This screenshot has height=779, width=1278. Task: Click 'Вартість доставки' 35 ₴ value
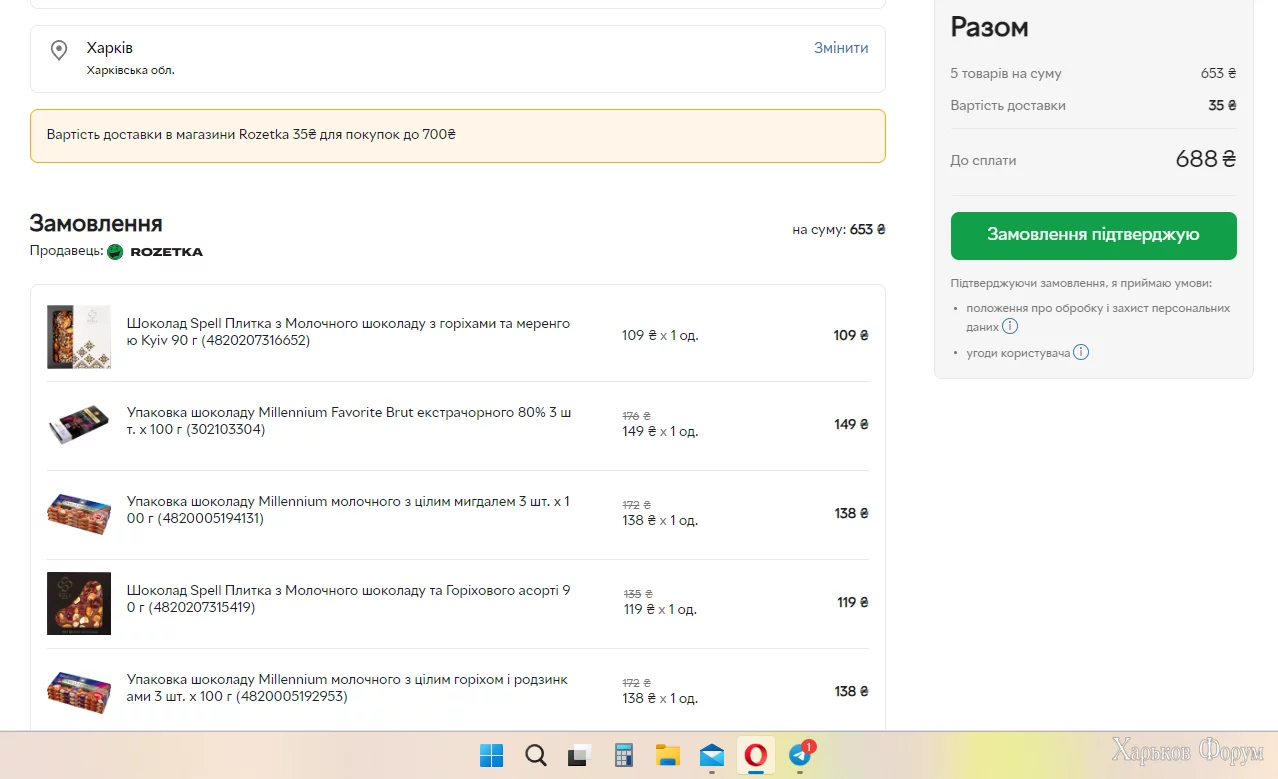click(1222, 105)
